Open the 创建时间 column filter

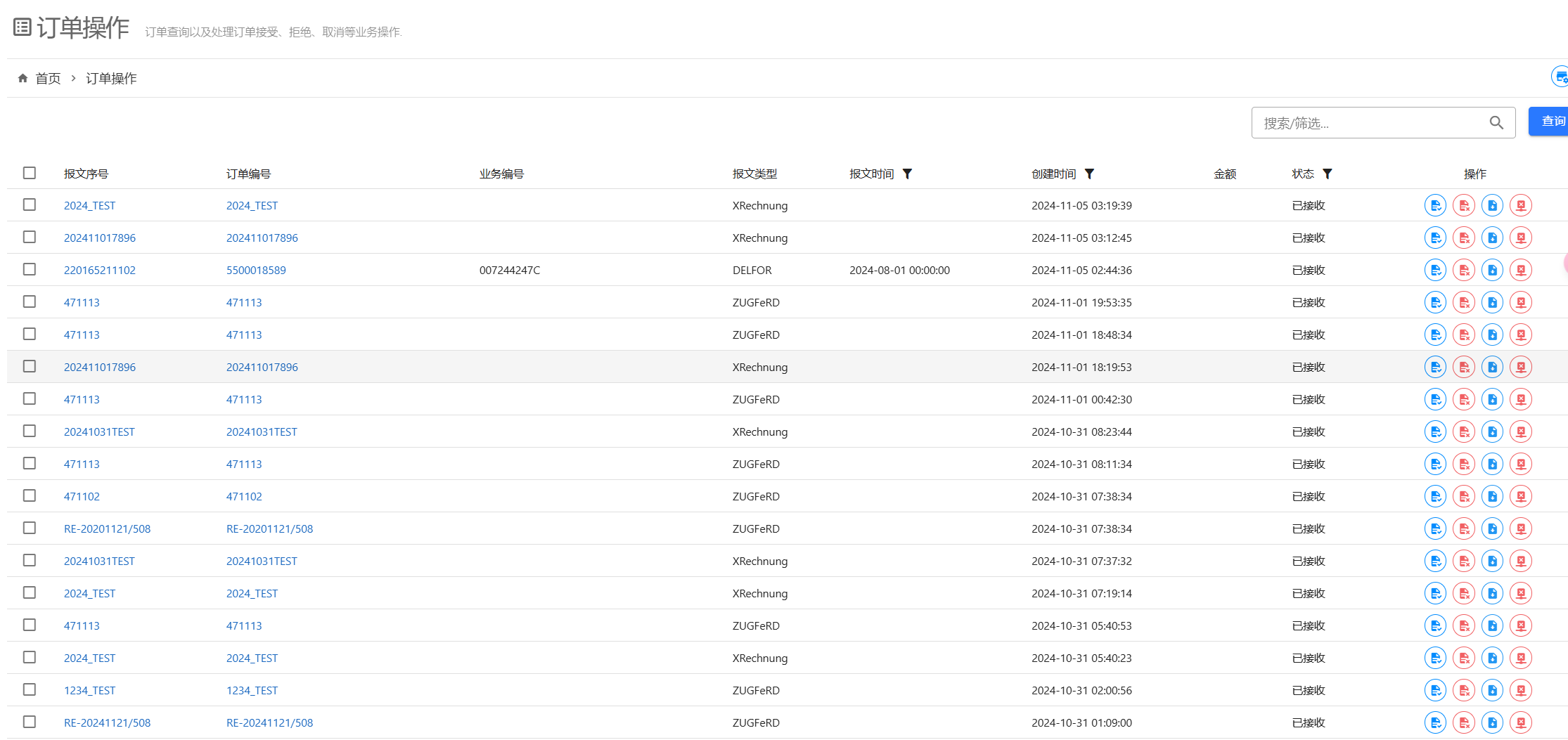[x=1089, y=174]
